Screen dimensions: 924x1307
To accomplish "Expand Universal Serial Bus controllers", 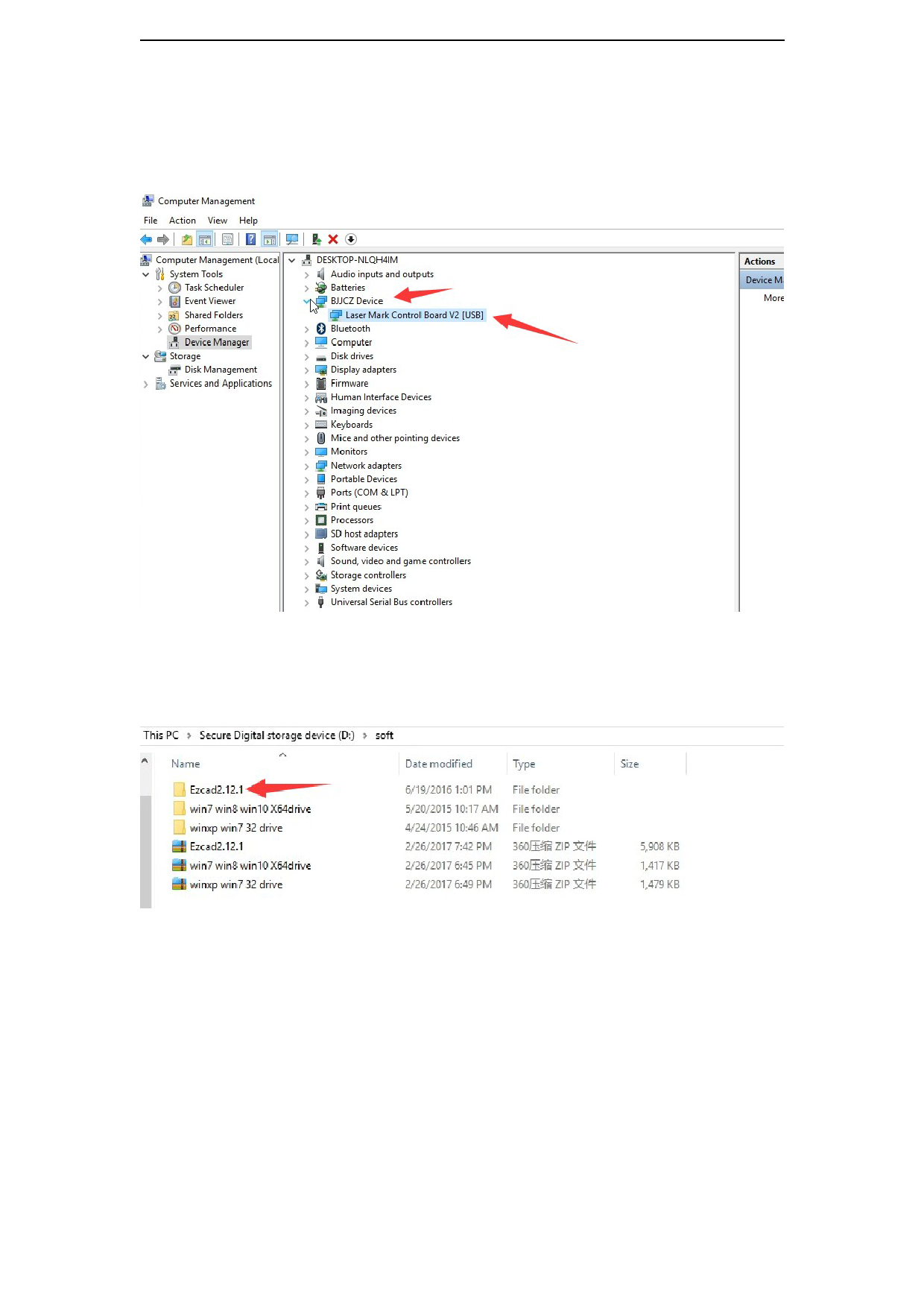I will pos(306,603).
